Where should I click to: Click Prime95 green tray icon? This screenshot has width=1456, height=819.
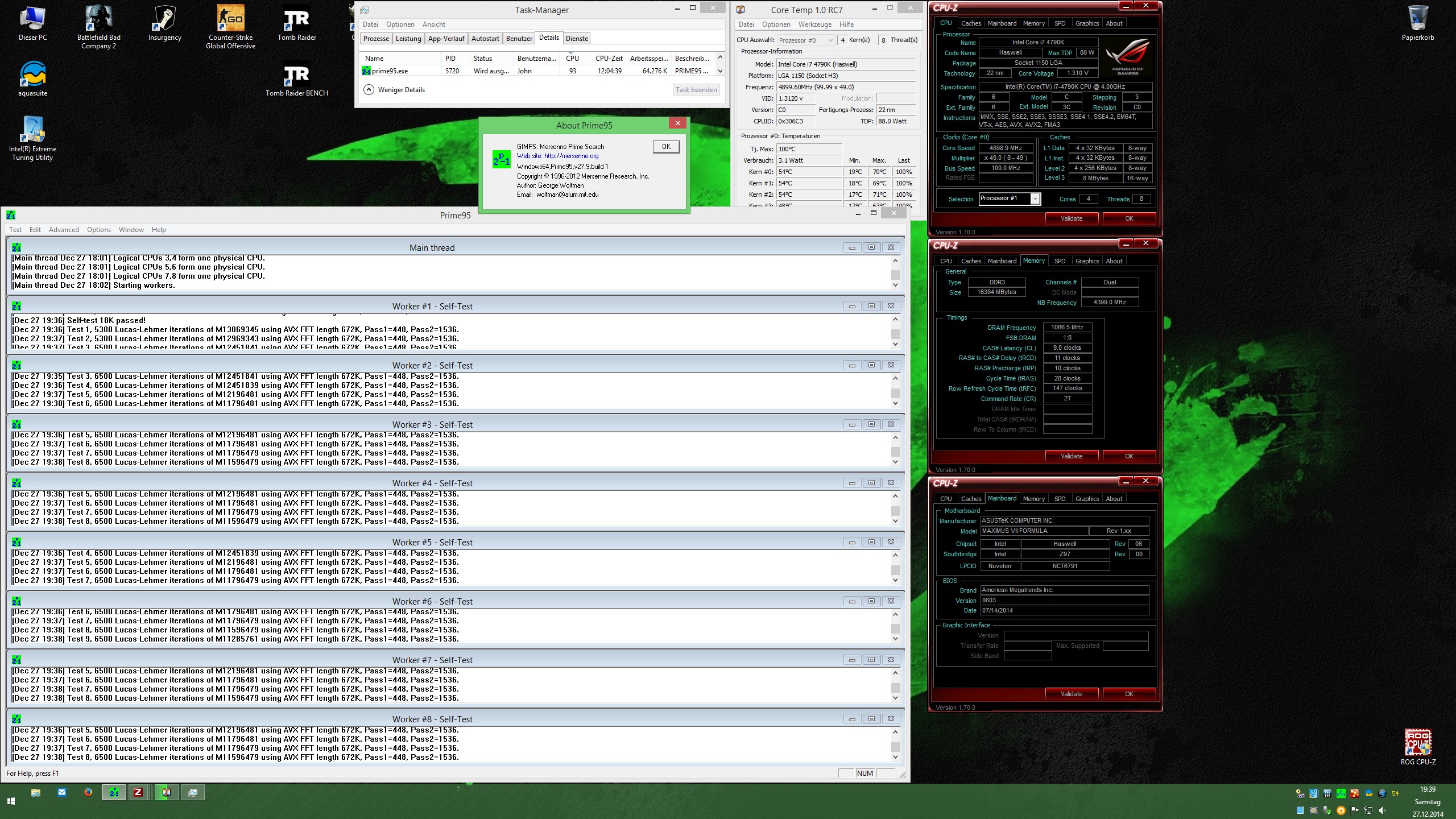1341,793
